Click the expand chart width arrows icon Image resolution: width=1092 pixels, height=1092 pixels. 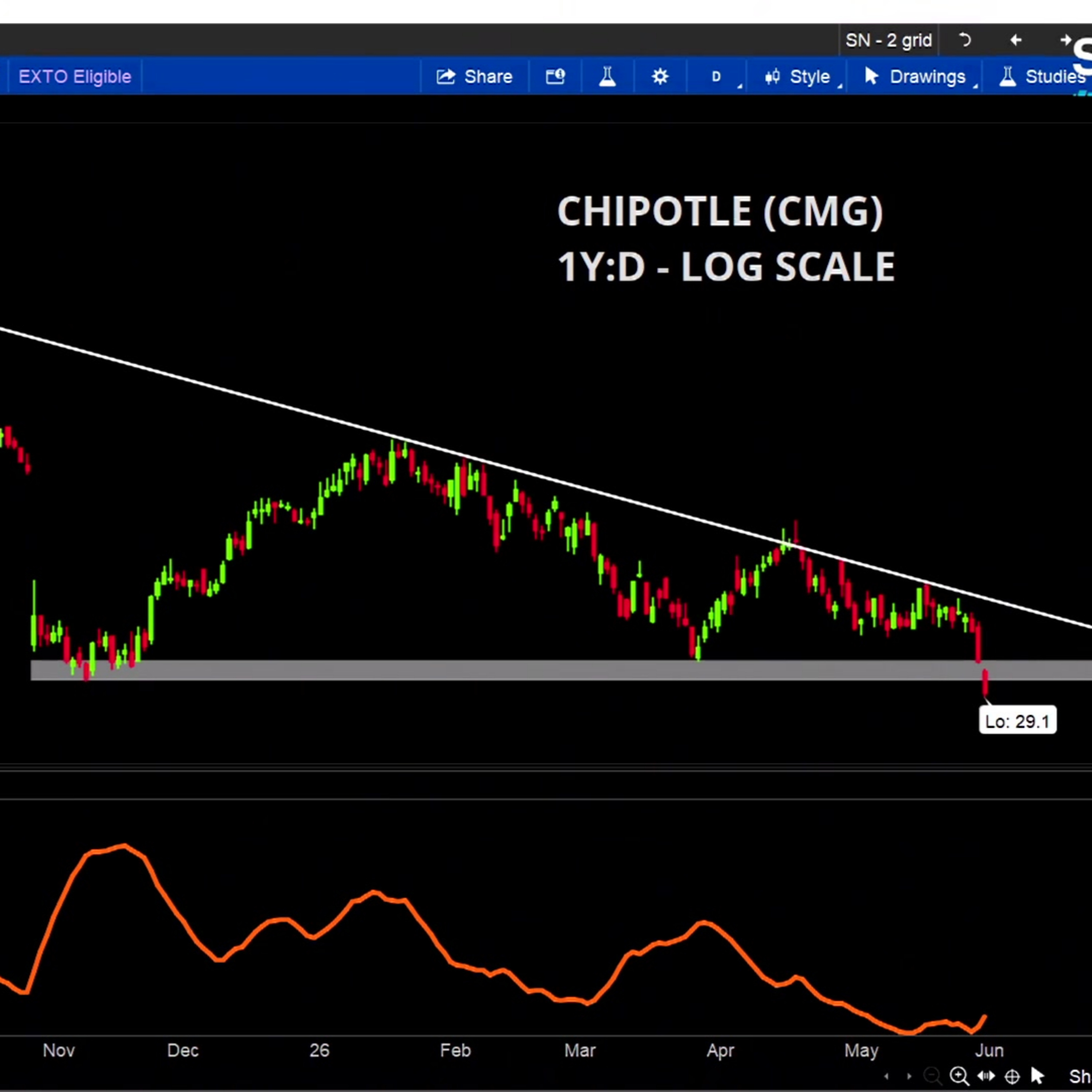[986, 1076]
